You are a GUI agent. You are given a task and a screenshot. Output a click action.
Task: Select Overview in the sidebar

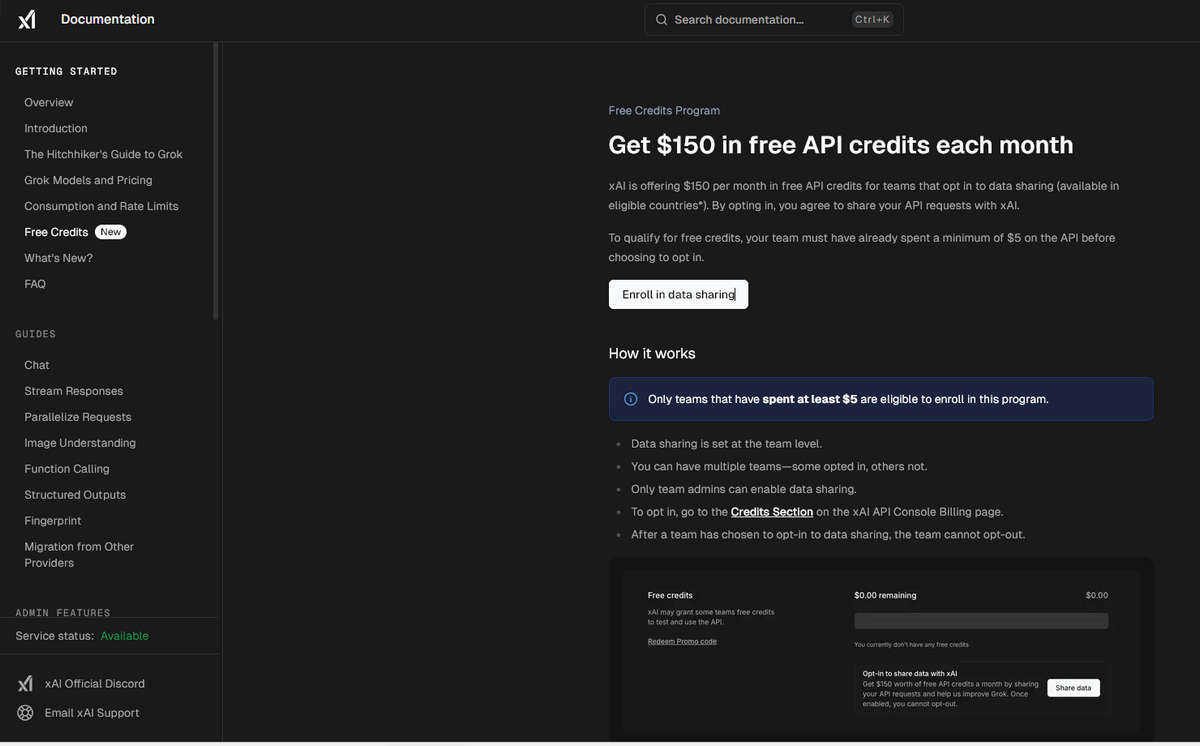[x=49, y=103]
